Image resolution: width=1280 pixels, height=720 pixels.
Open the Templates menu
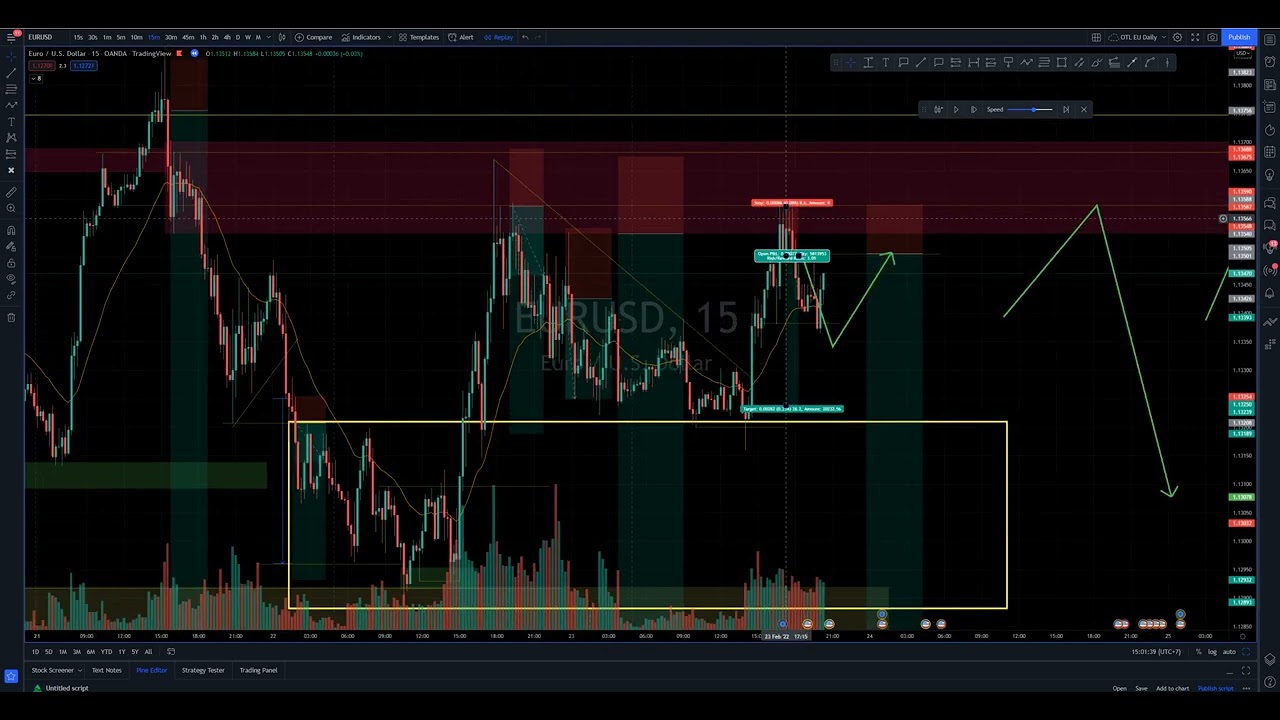(x=418, y=37)
